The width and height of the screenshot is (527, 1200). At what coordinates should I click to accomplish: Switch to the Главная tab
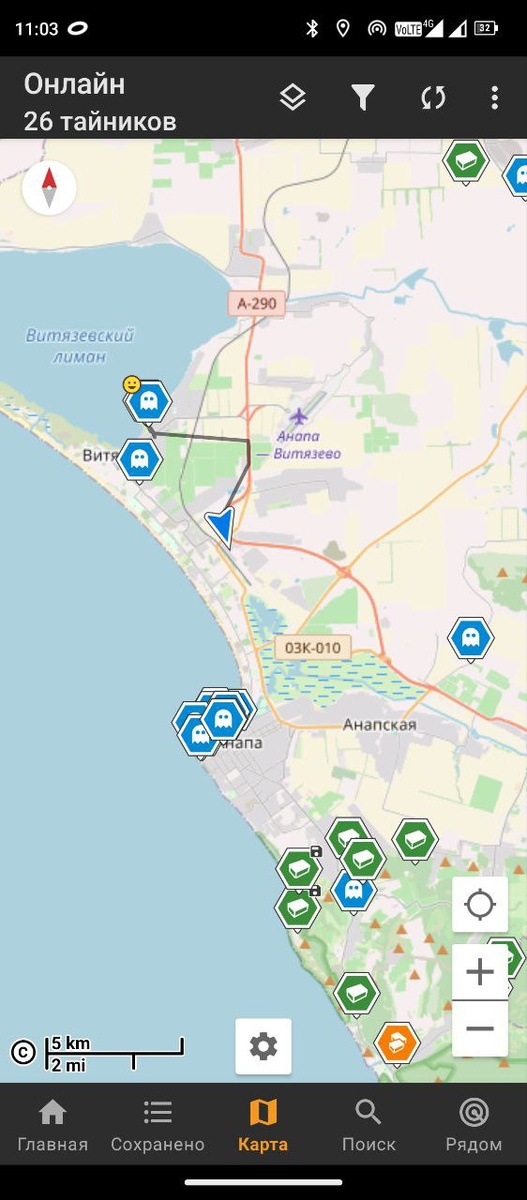point(52,1126)
